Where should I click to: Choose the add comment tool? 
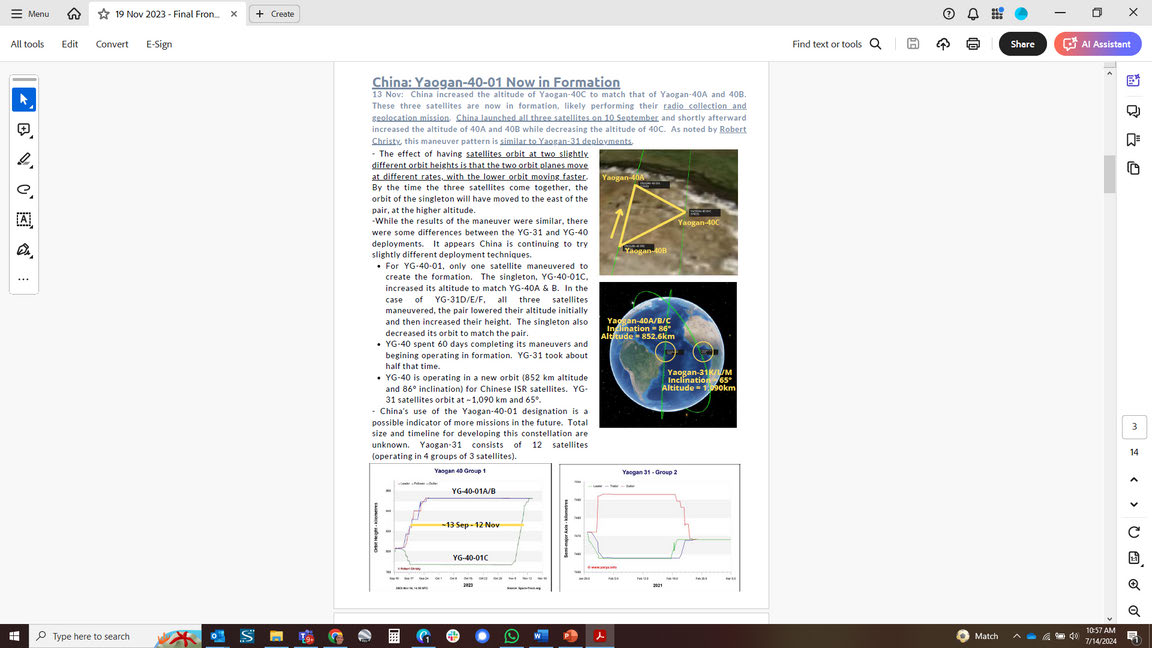click(24, 130)
